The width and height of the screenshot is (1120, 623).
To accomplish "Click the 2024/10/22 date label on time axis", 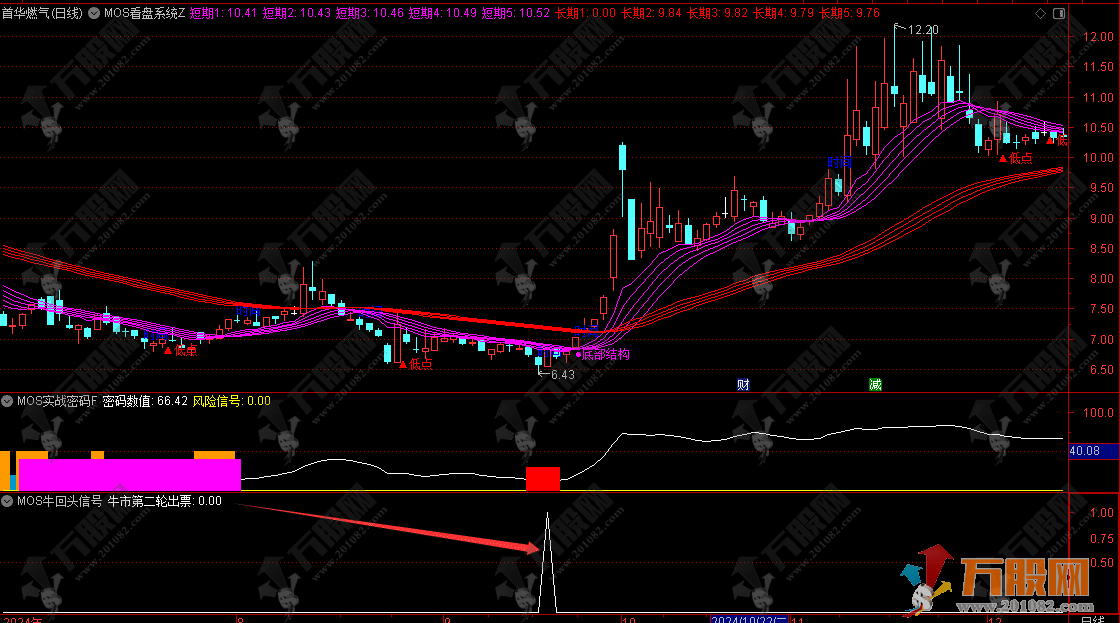I will tap(749, 620).
